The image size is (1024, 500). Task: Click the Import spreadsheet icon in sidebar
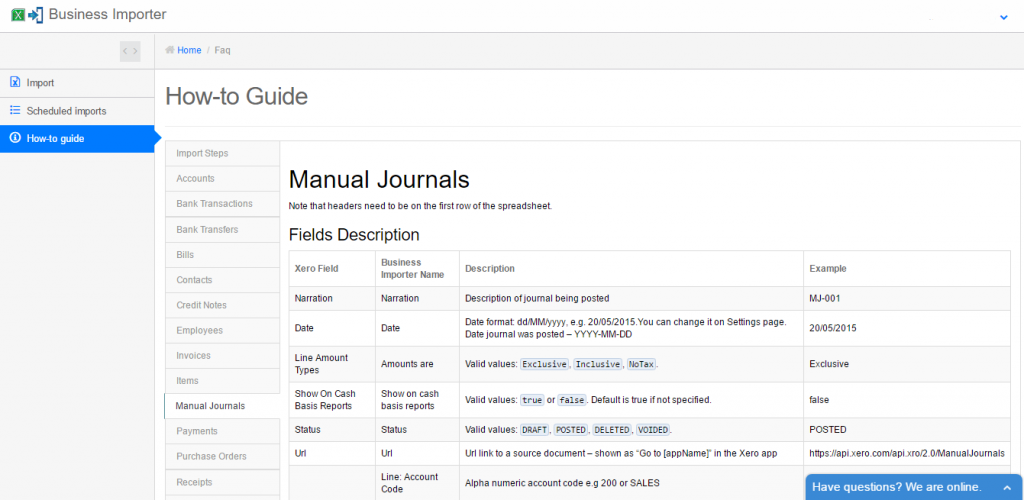tap(15, 82)
